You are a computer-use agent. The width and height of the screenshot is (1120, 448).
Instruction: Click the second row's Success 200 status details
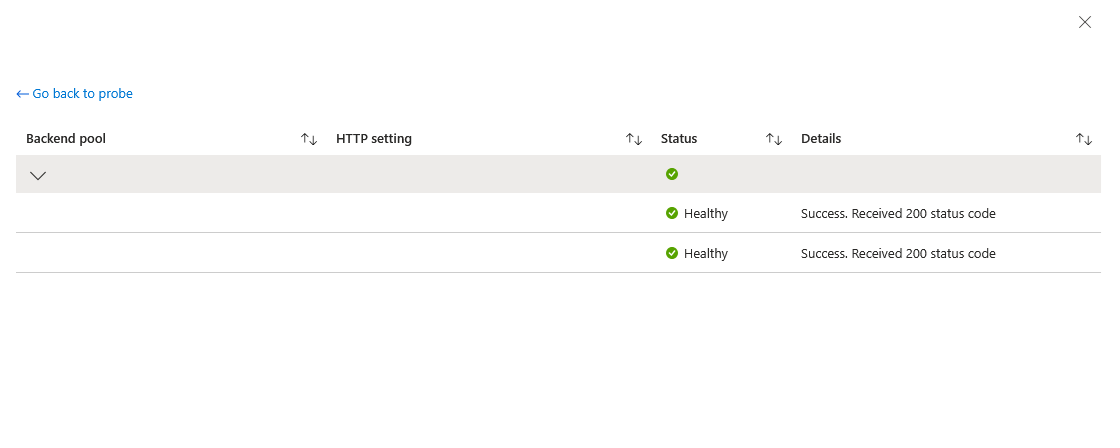click(x=898, y=253)
